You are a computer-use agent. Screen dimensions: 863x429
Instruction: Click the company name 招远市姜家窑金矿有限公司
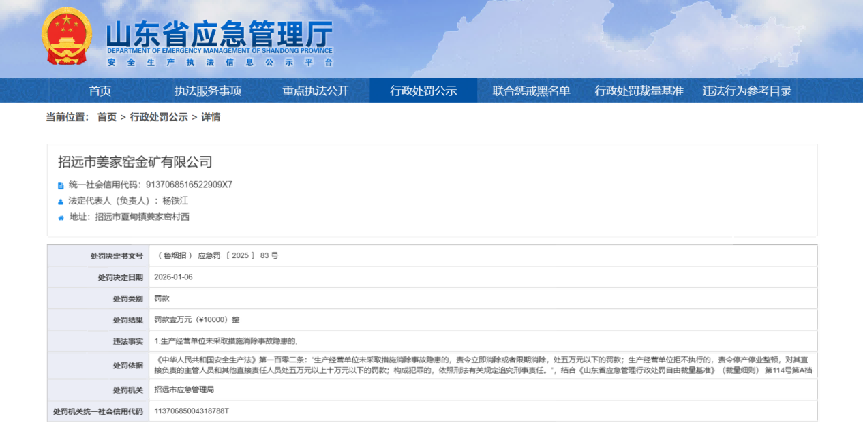point(135,161)
